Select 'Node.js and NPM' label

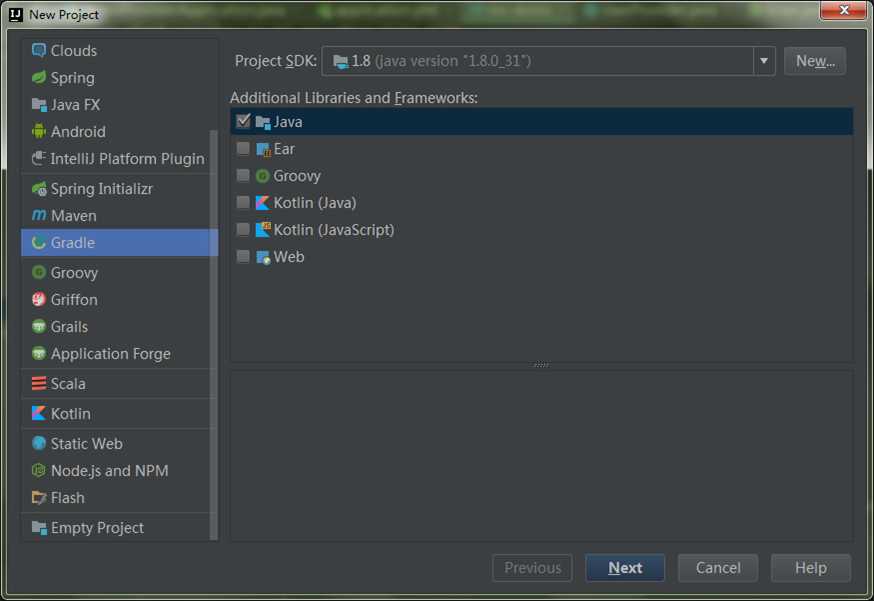[x=109, y=471]
